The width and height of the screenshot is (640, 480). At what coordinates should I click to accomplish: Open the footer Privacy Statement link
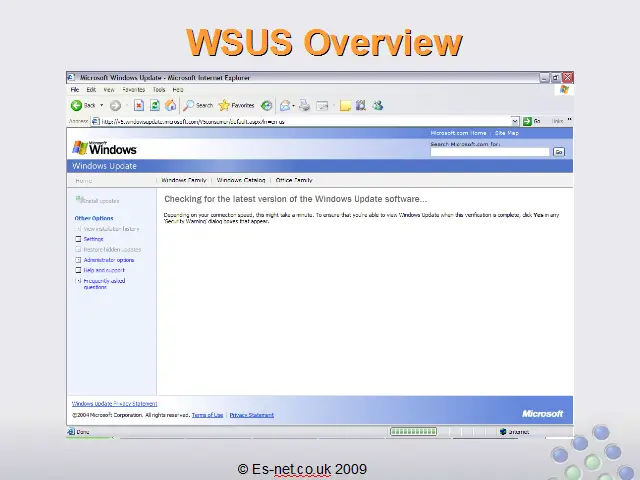tap(251, 415)
